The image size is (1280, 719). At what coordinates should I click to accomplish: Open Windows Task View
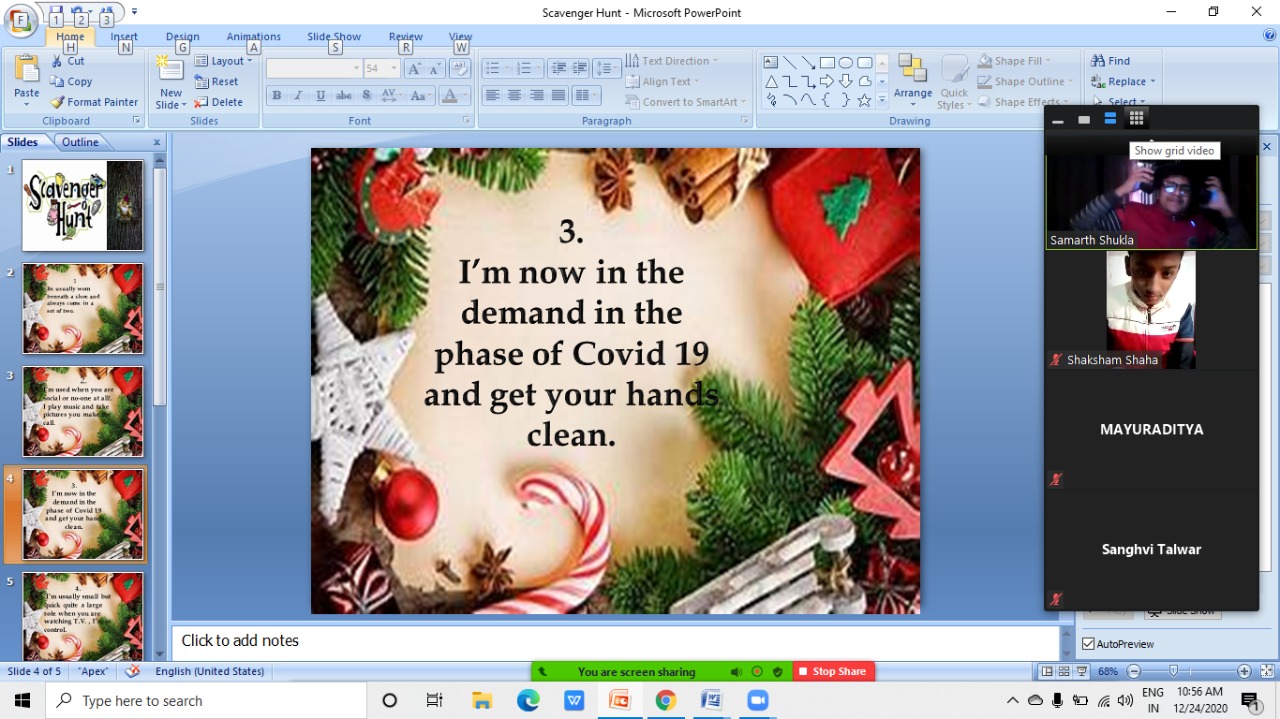(x=435, y=700)
